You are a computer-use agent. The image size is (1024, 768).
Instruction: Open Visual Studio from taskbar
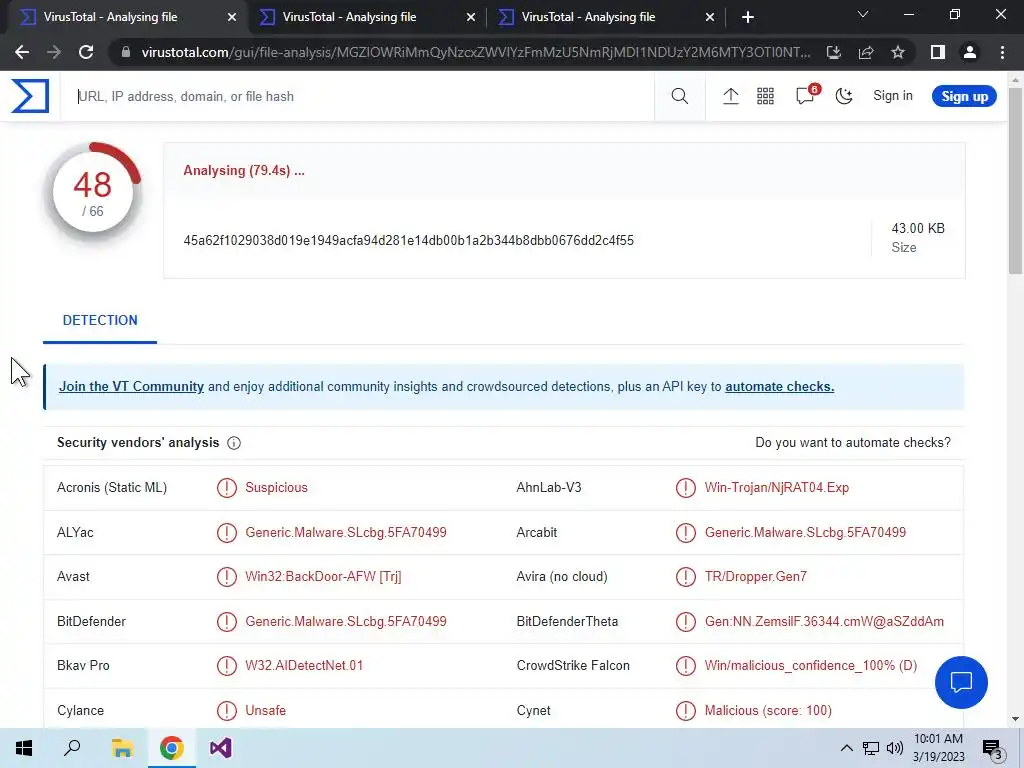tap(221, 748)
